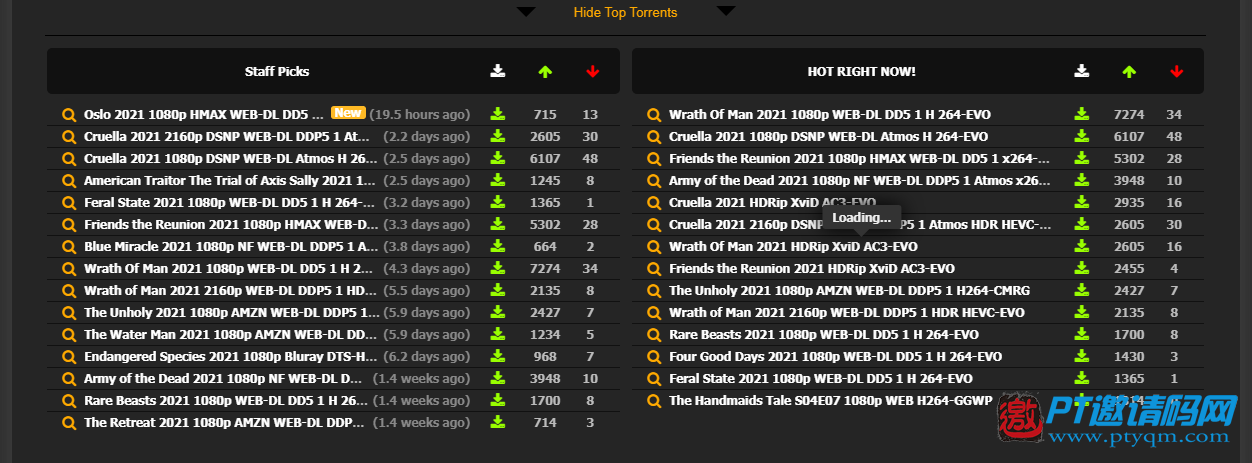
Task: Download Staff Picks Cruella 2160p DSNP torrent
Action: [498, 136]
